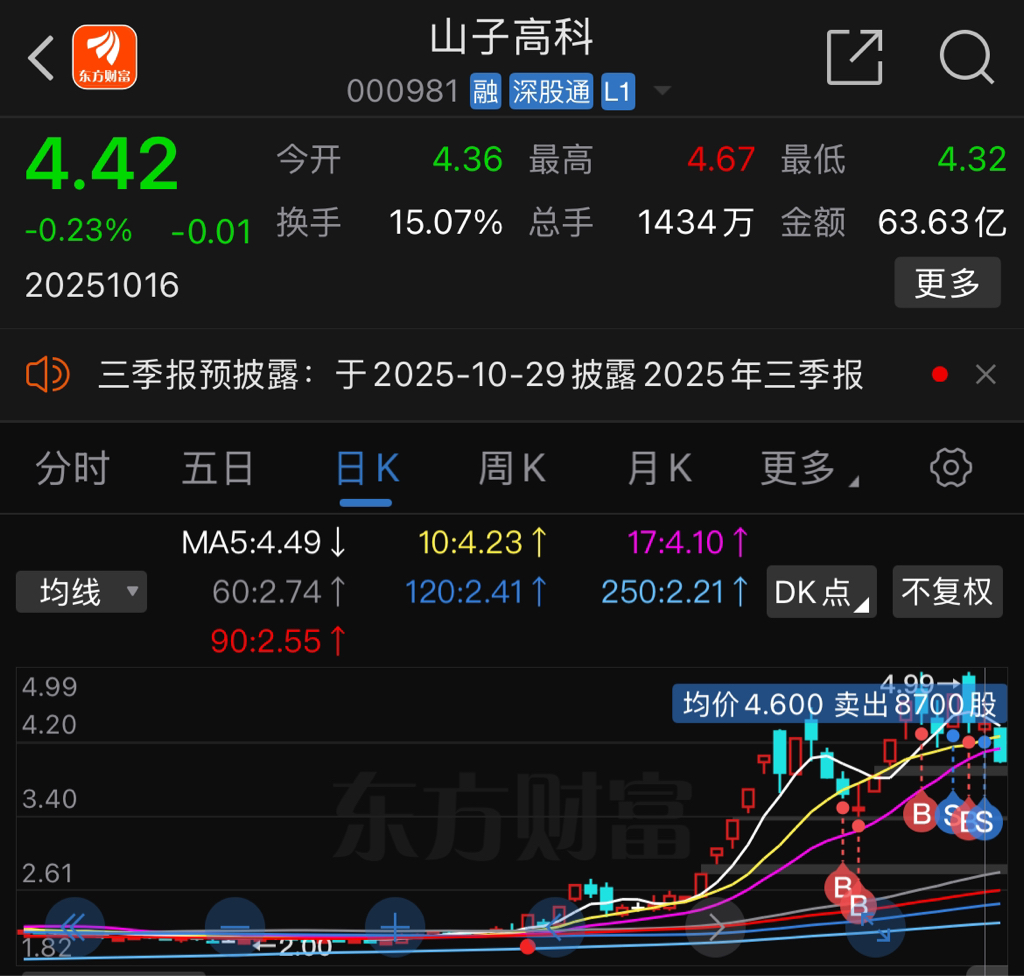This screenshot has height=976, width=1024.
Task: Tap the stock name 山子高科
Action: point(512,37)
